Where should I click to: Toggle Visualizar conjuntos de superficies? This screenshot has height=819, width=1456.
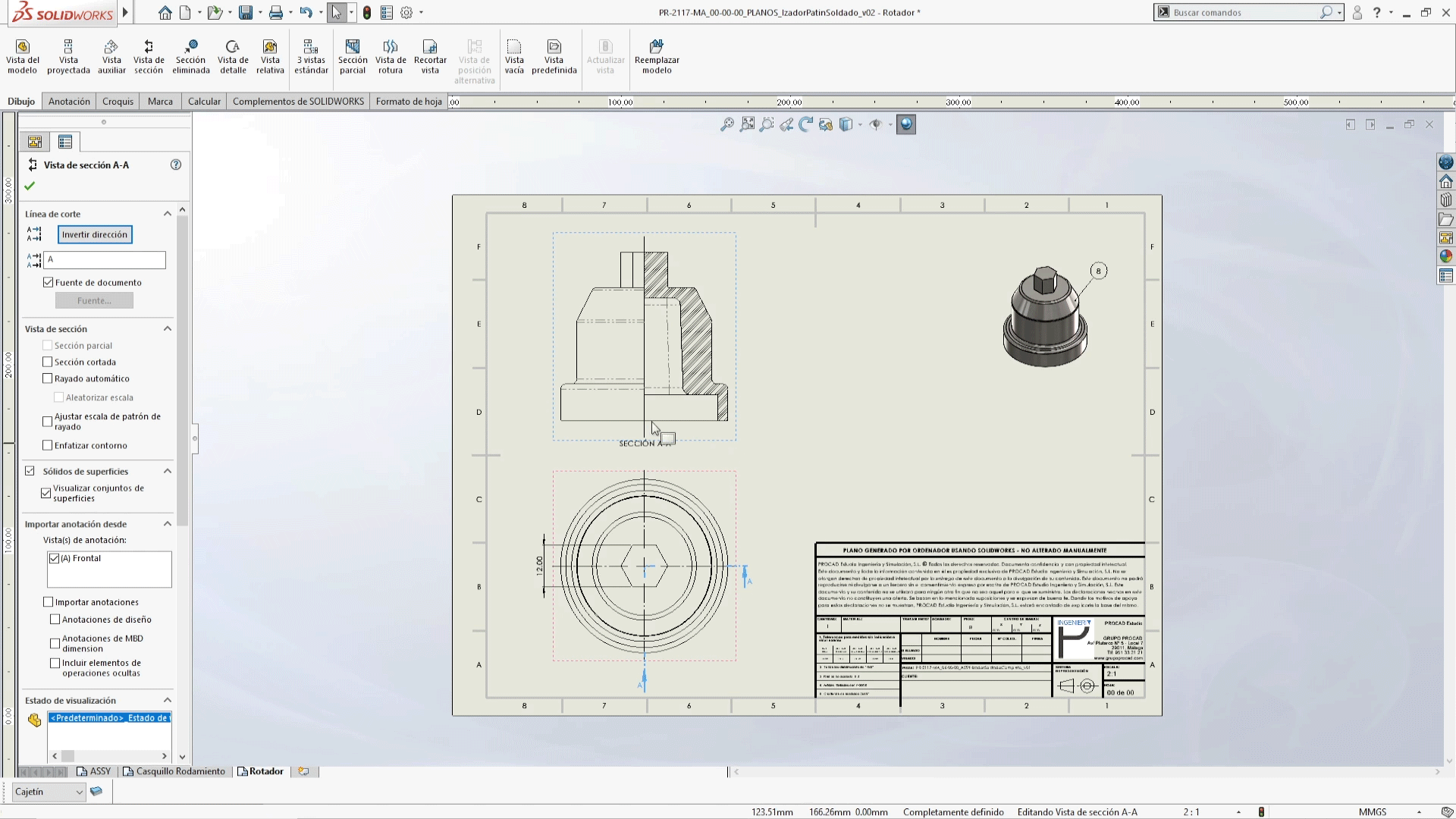[46, 493]
